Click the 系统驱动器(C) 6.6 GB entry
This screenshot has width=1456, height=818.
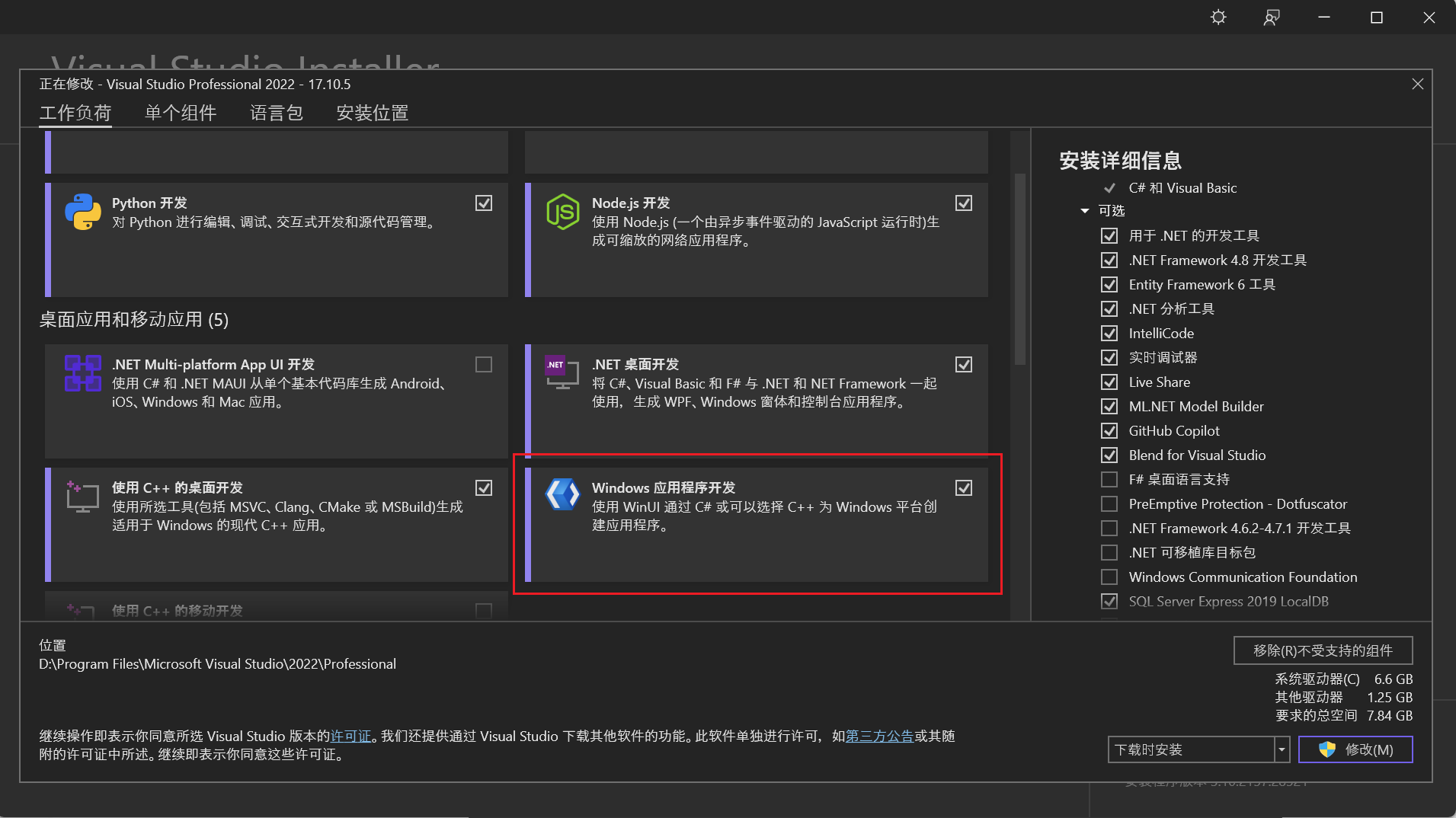tap(1344, 679)
